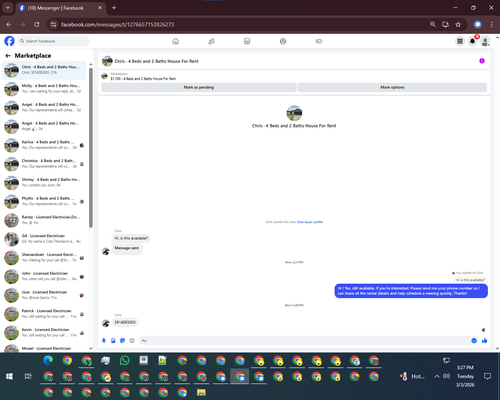Open the Marketplace storefront icon in top navigation
Screen dimensions: 500x400
pyautogui.click(x=247, y=41)
